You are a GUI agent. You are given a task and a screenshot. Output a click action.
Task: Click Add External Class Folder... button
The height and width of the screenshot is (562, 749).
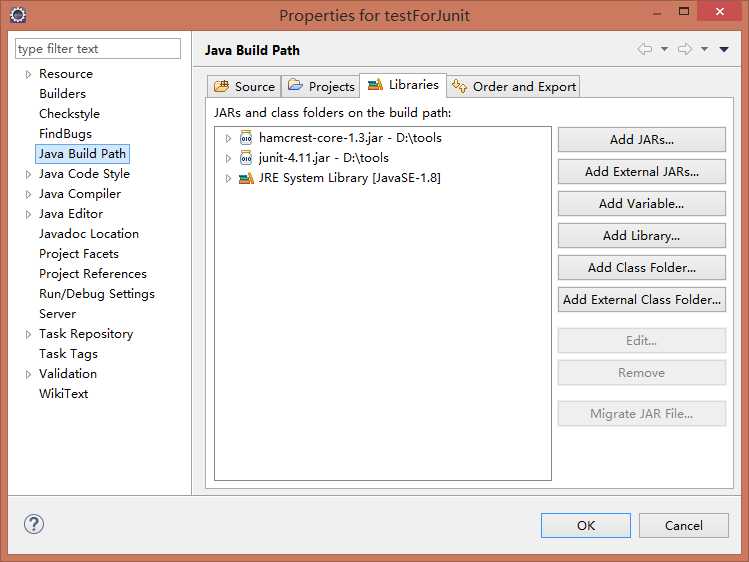[x=642, y=299]
